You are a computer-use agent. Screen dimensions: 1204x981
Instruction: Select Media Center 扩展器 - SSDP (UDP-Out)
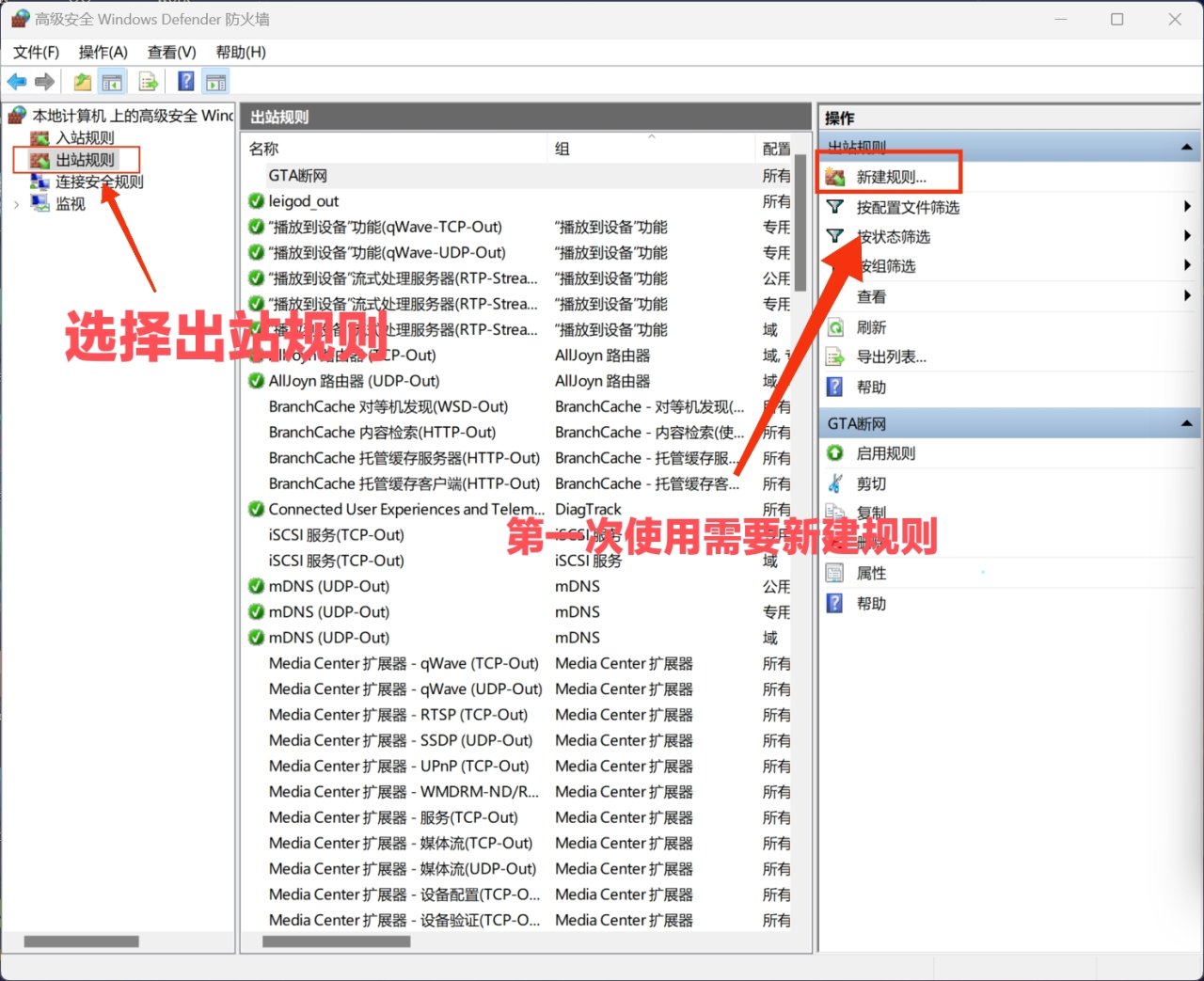coord(401,740)
